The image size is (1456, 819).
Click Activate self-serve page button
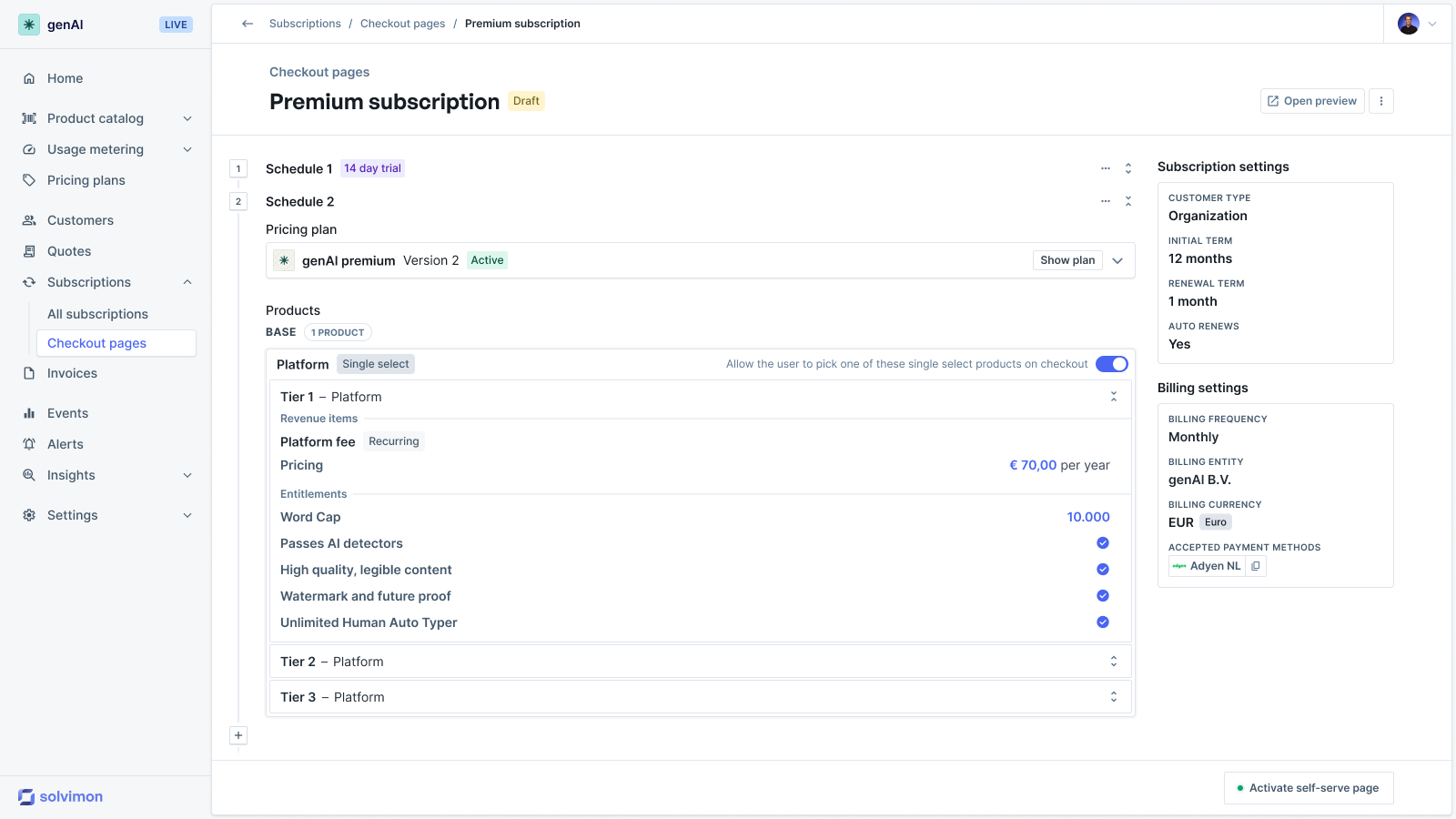1309,788
